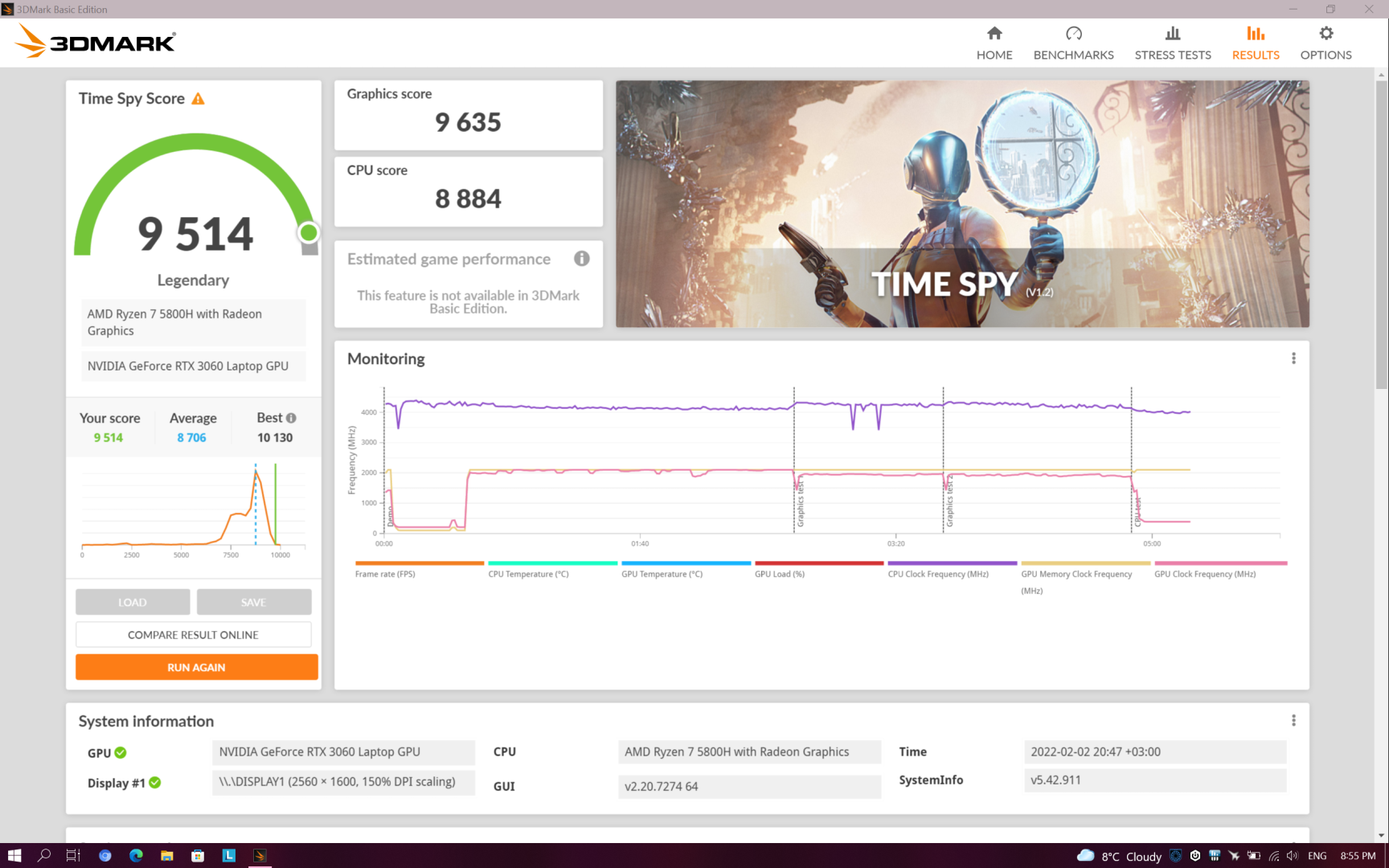The width and height of the screenshot is (1389, 868).
Task: Click the volume speaker tray icon
Action: [x=1293, y=856]
